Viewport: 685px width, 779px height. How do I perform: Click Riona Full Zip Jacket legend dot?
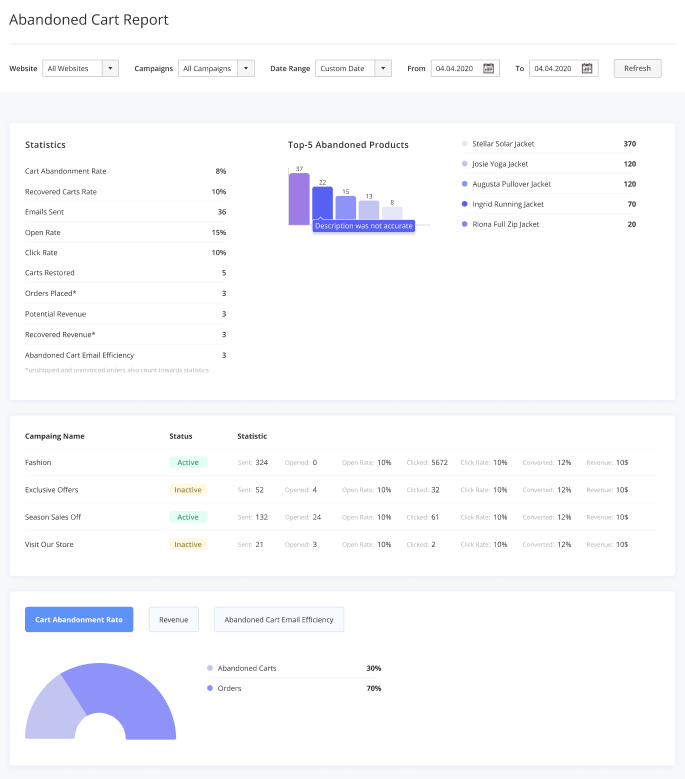click(x=464, y=224)
